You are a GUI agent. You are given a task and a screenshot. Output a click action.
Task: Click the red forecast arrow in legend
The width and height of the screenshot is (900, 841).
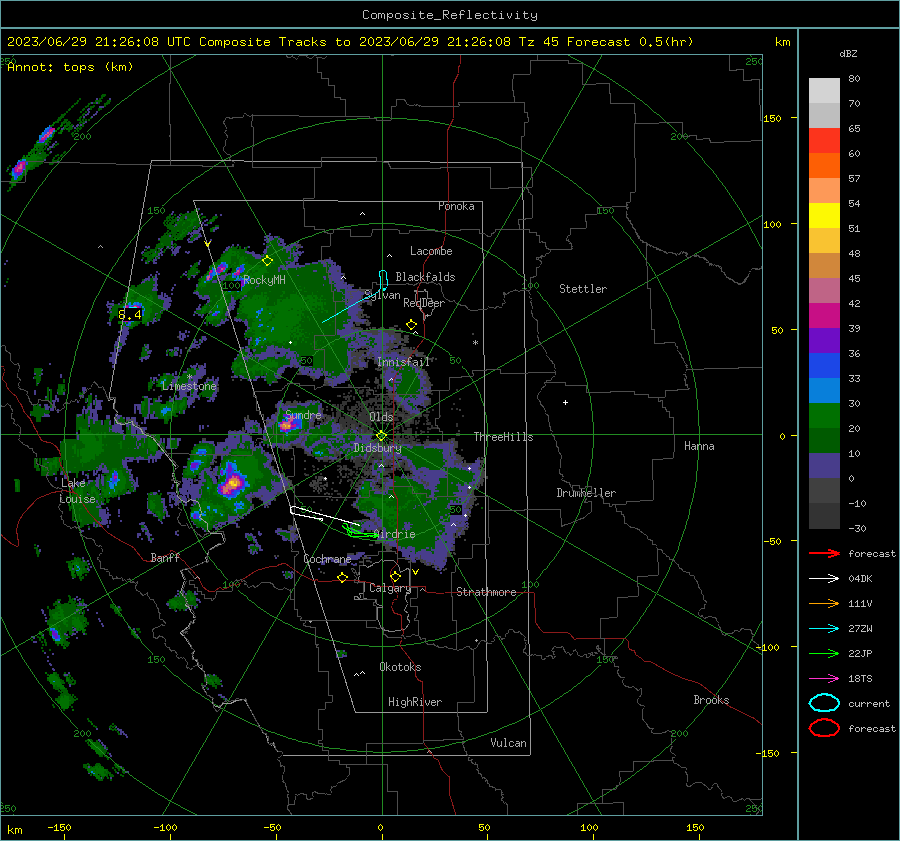coord(824,553)
